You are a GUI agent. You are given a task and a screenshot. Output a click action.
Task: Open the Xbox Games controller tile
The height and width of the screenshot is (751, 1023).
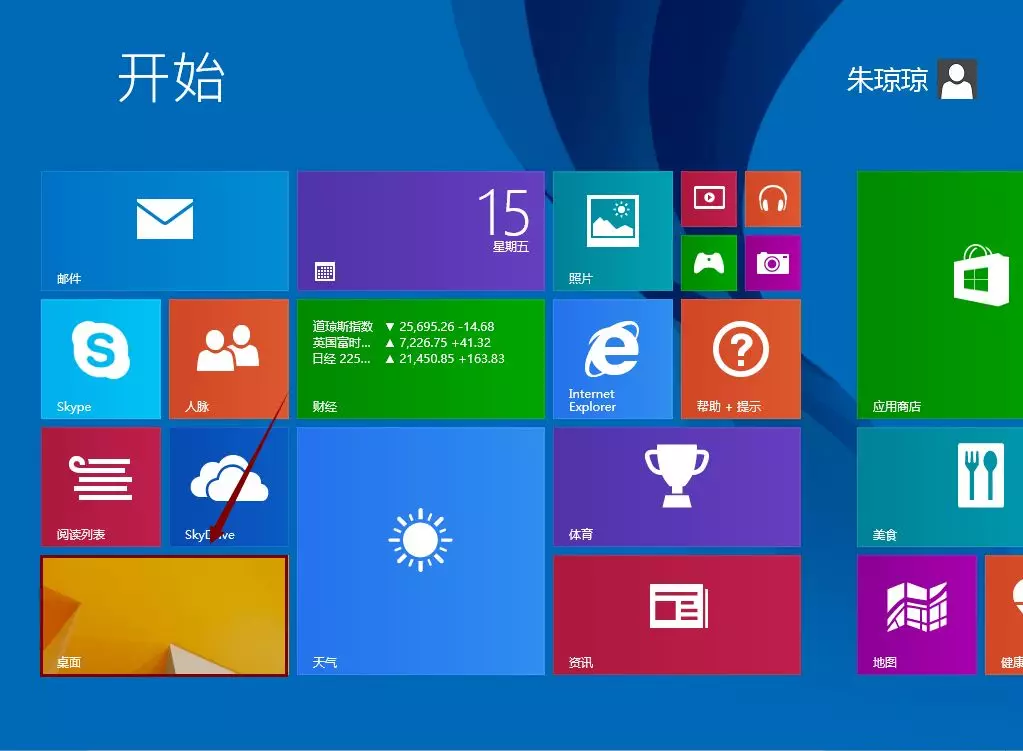(x=709, y=263)
